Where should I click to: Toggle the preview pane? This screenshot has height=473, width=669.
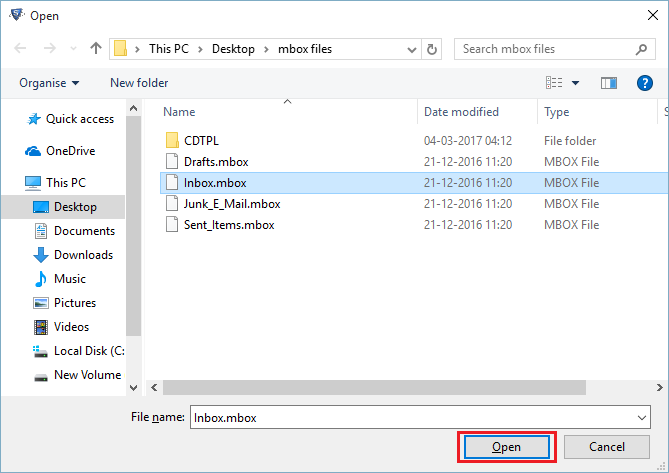click(609, 83)
